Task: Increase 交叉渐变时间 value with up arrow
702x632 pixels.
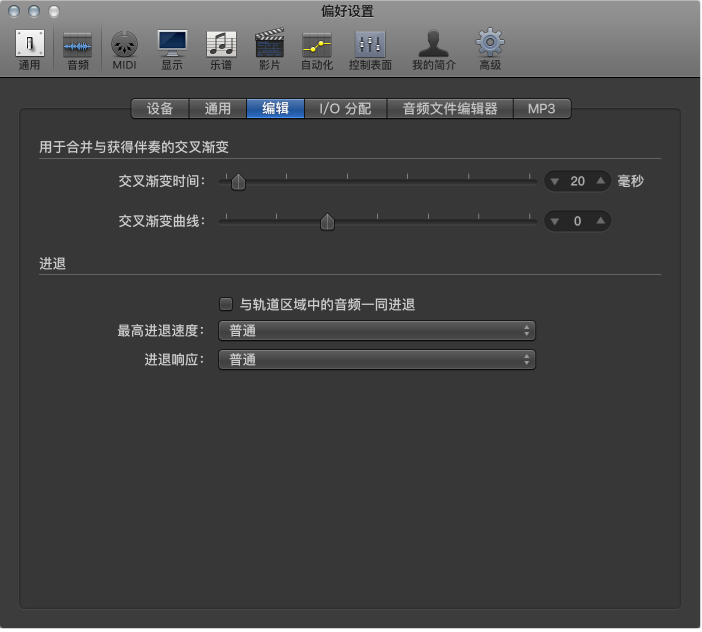Action: click(601, 181)
